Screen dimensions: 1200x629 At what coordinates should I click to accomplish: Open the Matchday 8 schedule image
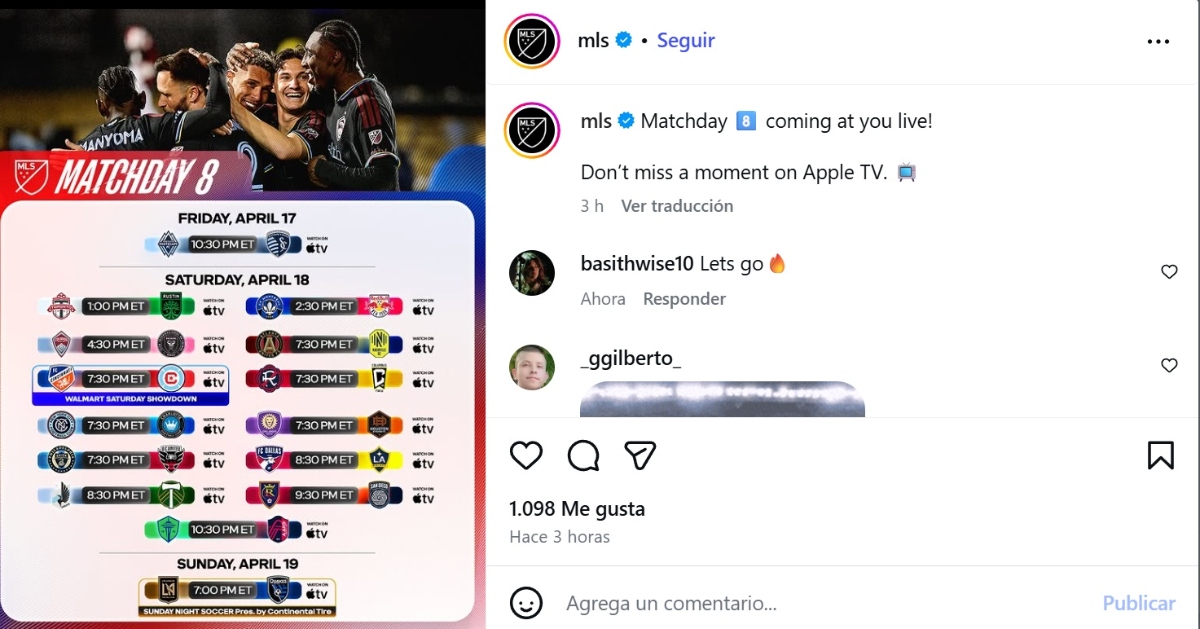pos(242,314)
